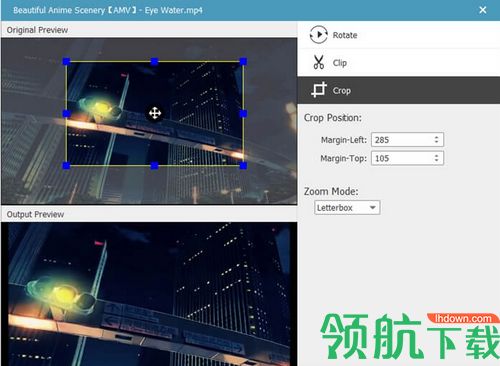This screenshot has height=366, width=500.
Task: Click the Eye Water.mp4 window title
Action: pos(108,10)
